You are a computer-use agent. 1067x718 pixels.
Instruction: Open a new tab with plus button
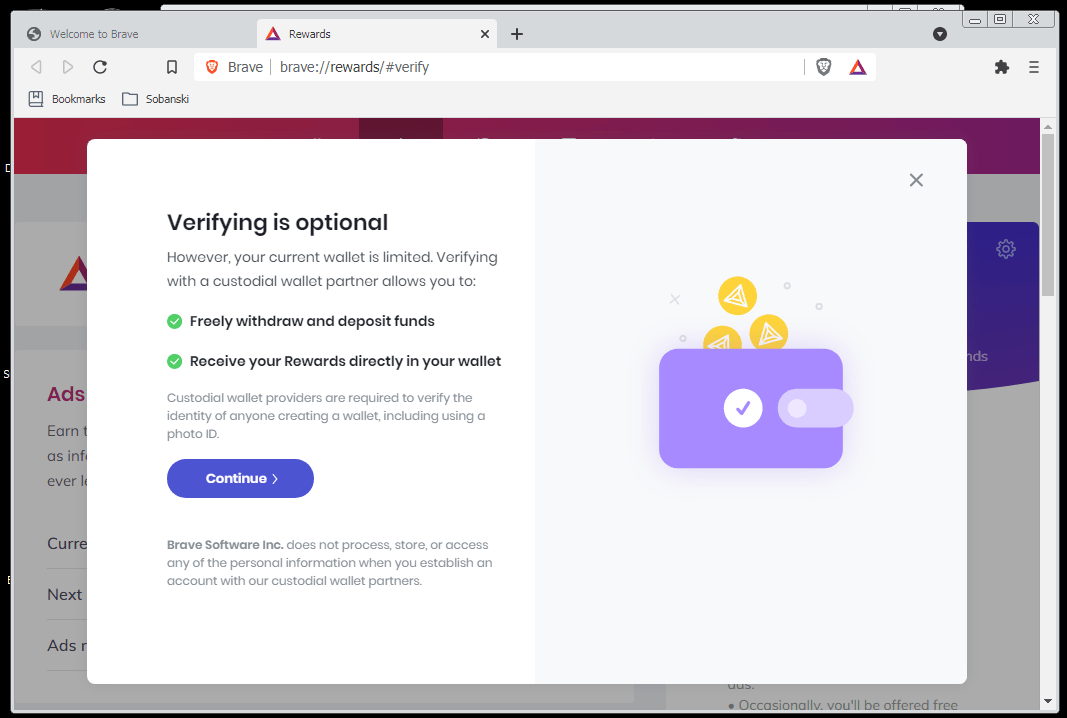pyautogui.click(x=516, y=34)
